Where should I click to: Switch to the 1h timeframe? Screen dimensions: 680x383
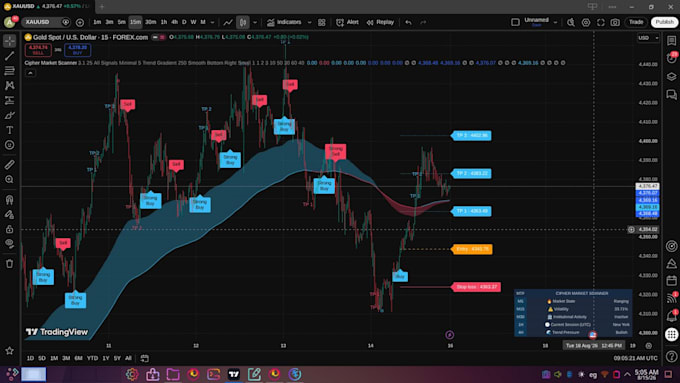coord(163,22)
